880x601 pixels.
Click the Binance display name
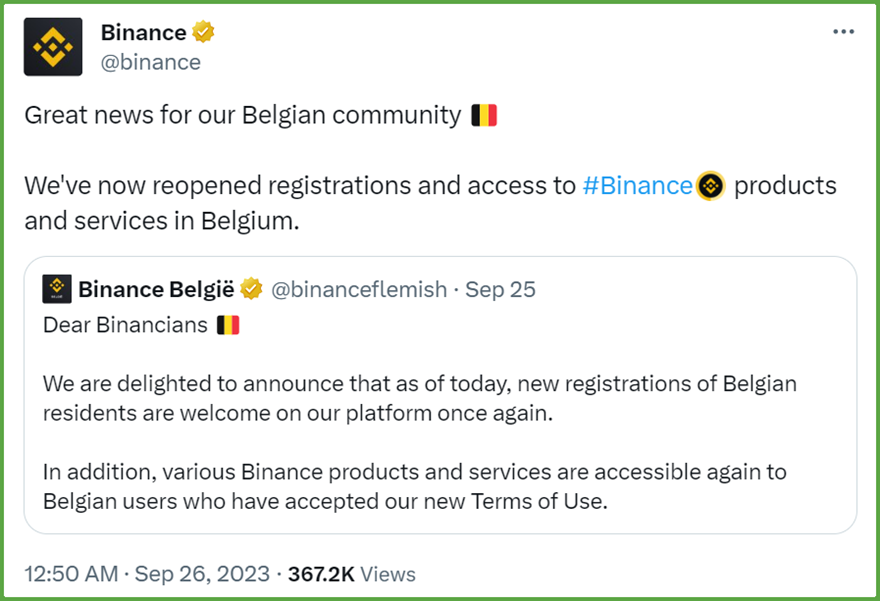[144, 33]
